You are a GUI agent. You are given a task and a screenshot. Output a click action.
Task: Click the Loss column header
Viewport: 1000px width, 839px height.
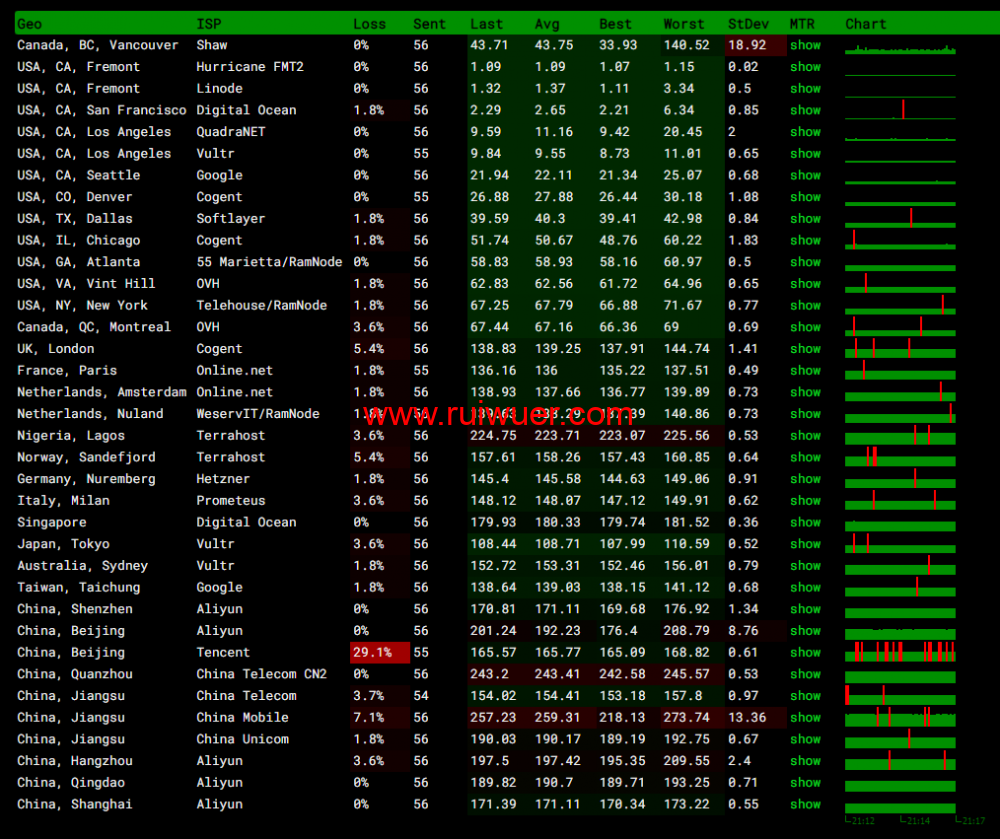point(369,24)
